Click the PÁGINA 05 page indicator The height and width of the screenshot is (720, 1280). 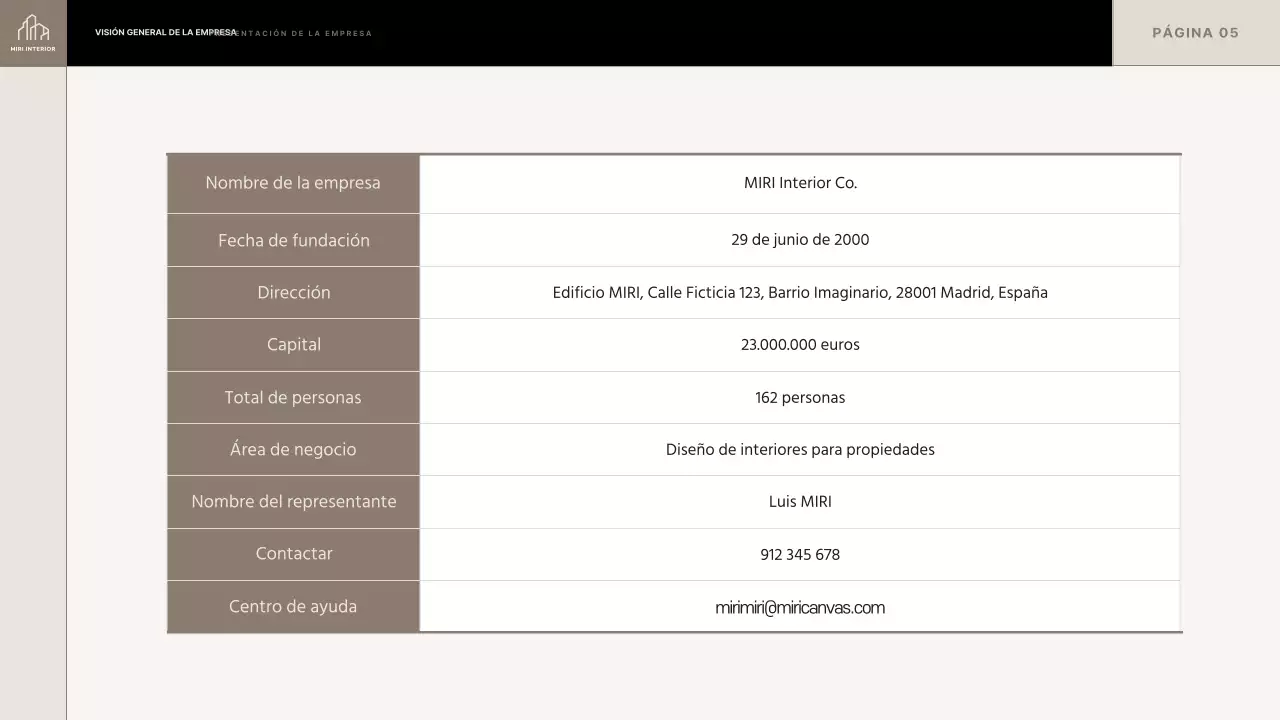pos(1194,32)
